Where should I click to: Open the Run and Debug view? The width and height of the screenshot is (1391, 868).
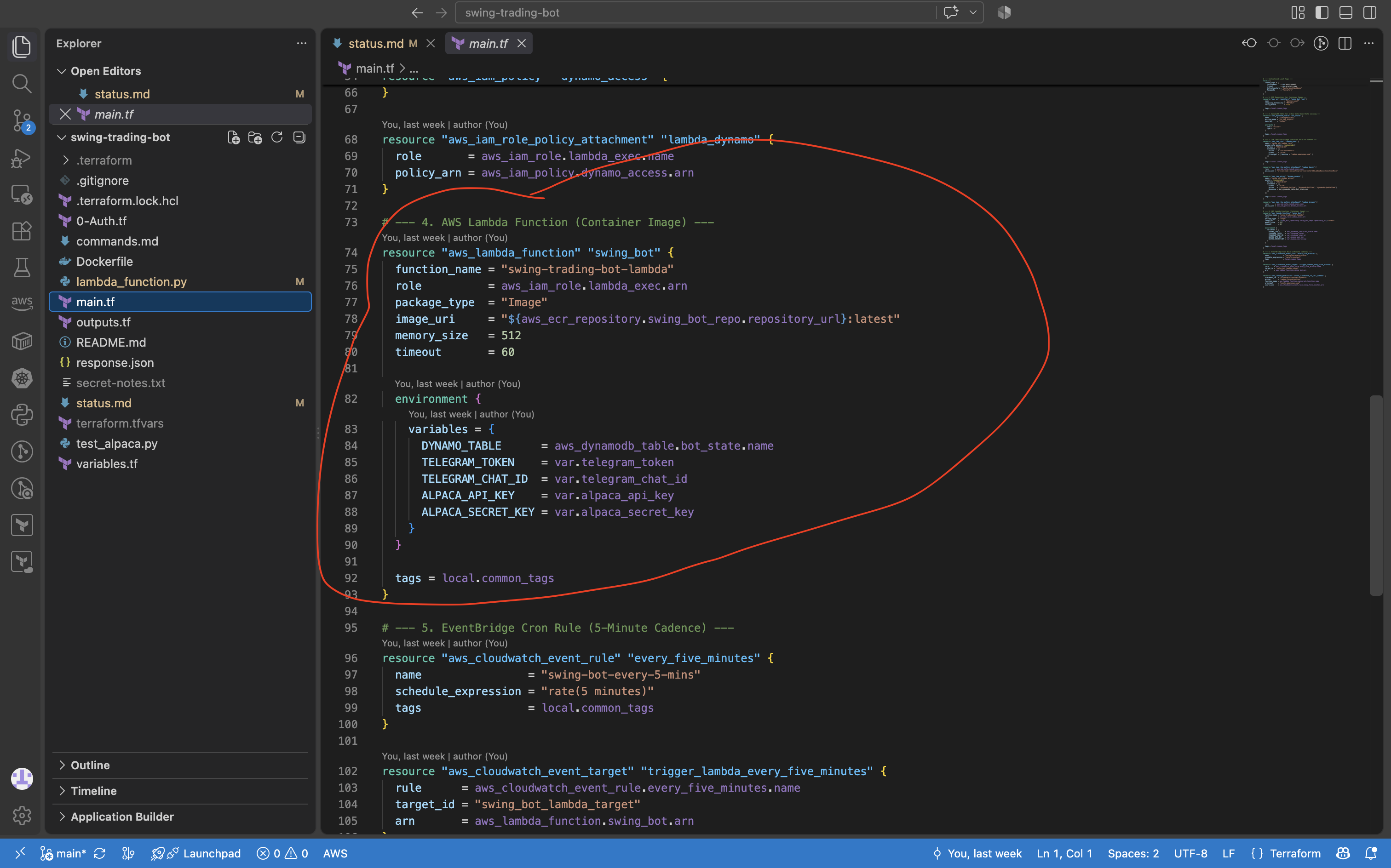pyautogui.click(x=22, y=158)
